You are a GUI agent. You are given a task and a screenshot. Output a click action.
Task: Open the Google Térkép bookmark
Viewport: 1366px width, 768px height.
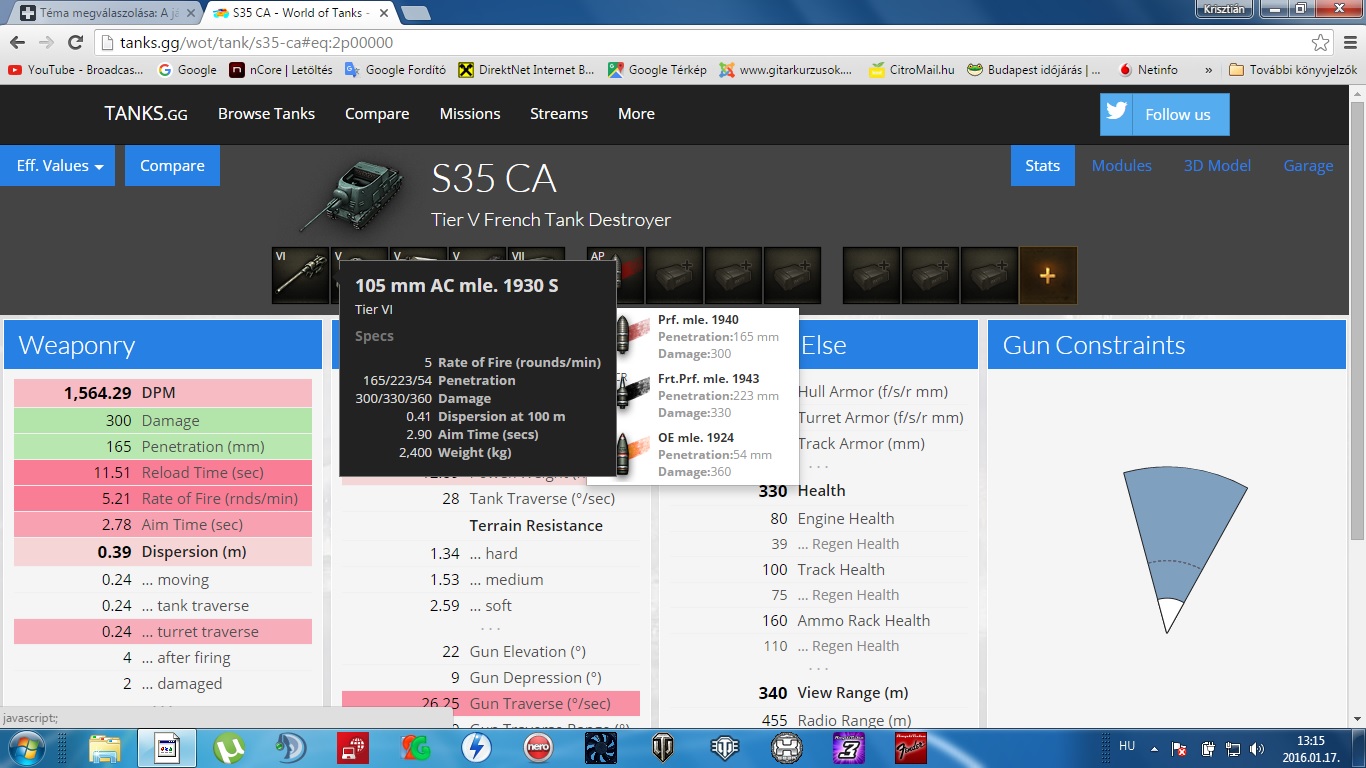[x=657, y=70]
